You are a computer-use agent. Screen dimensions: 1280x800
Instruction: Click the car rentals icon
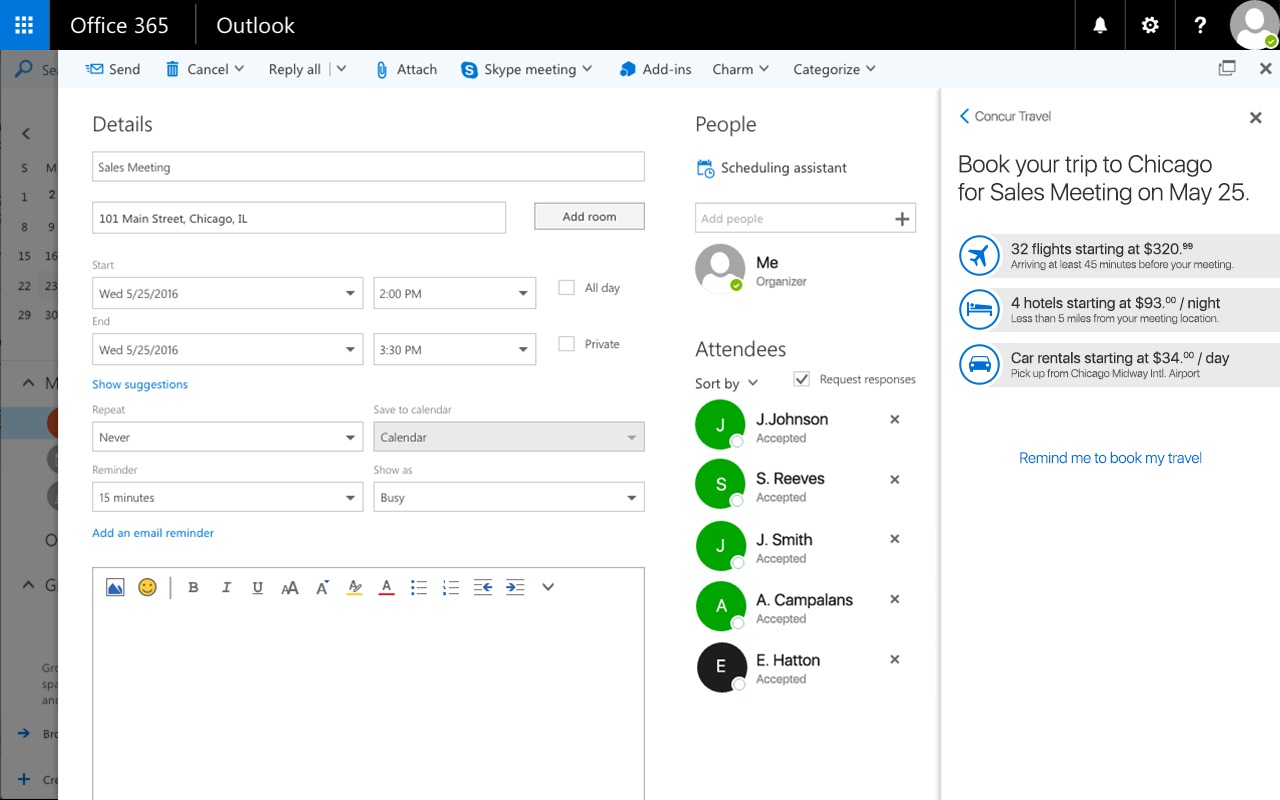pyautogui.click(x=980, y=365)
